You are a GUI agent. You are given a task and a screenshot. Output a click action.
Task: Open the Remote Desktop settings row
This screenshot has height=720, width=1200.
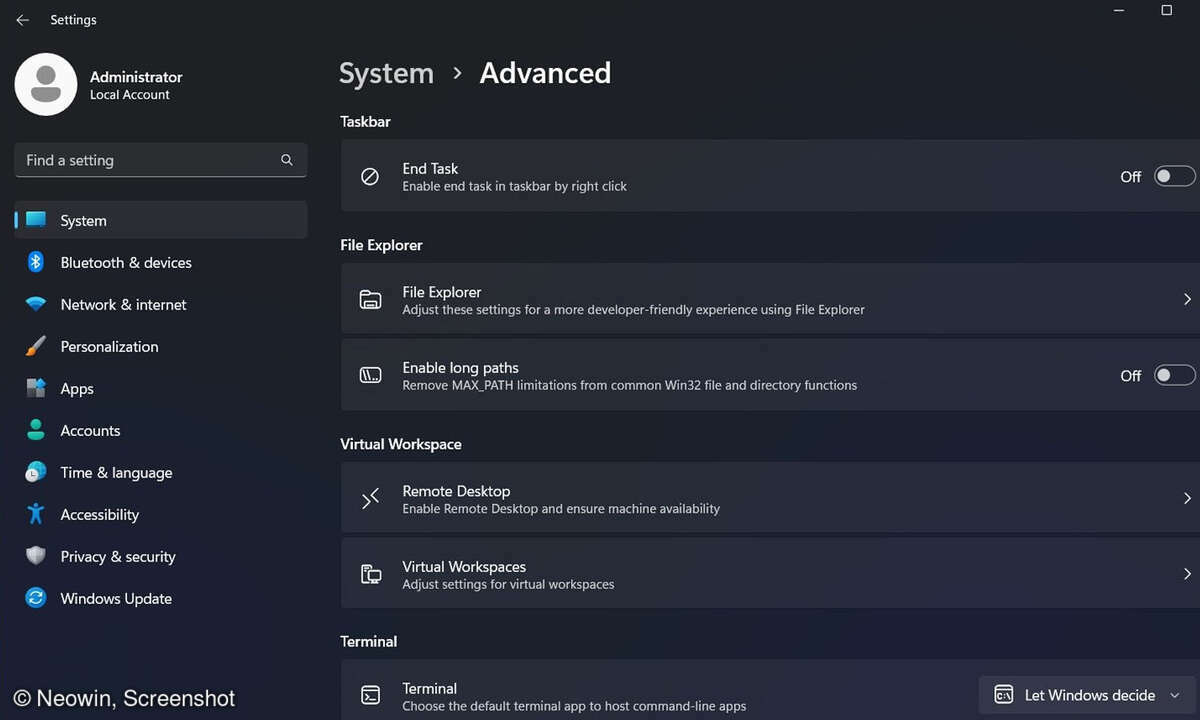point(770,498)
